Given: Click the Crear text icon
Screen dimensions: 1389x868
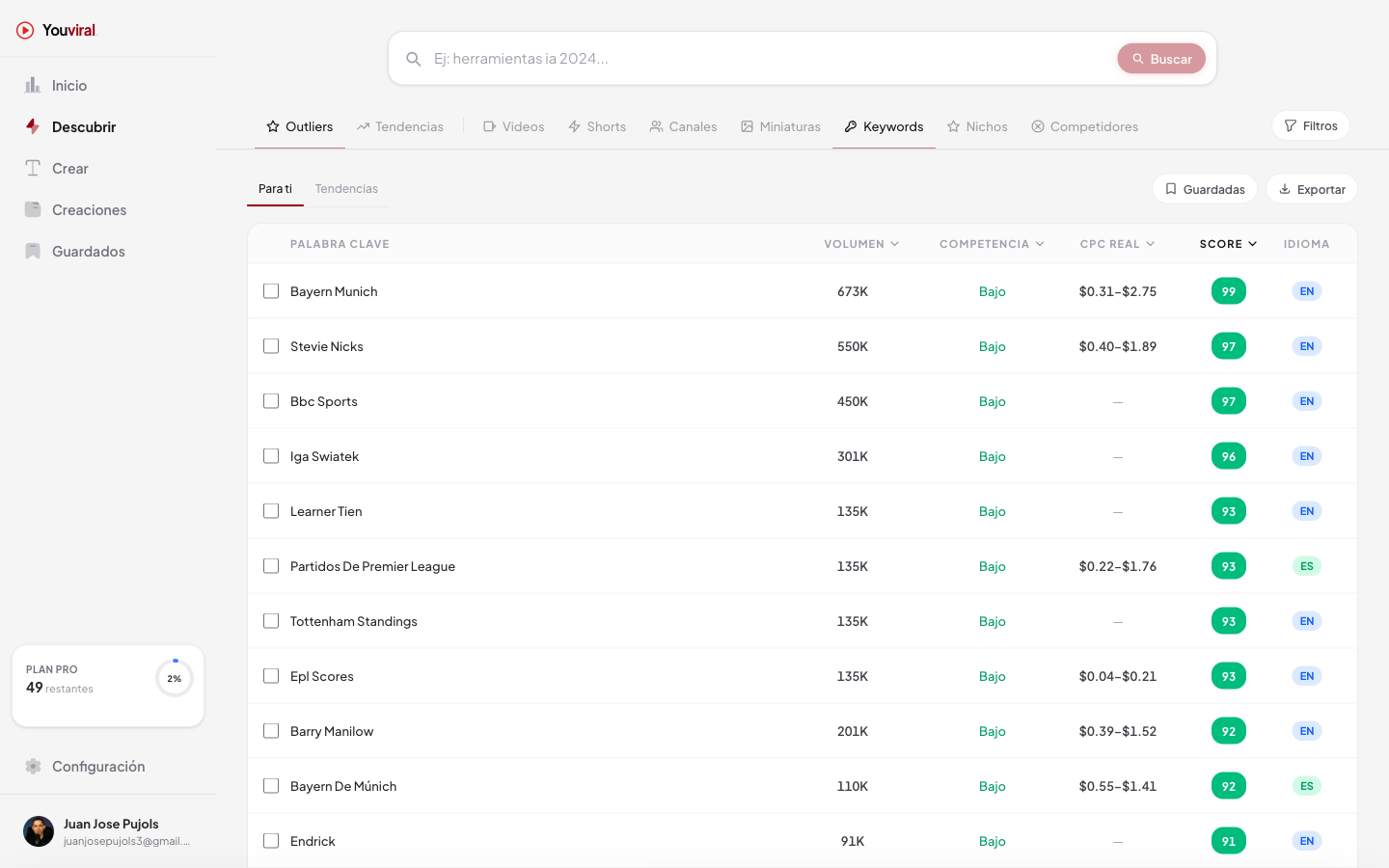Looking at the screenshot, I should point(33,168).
